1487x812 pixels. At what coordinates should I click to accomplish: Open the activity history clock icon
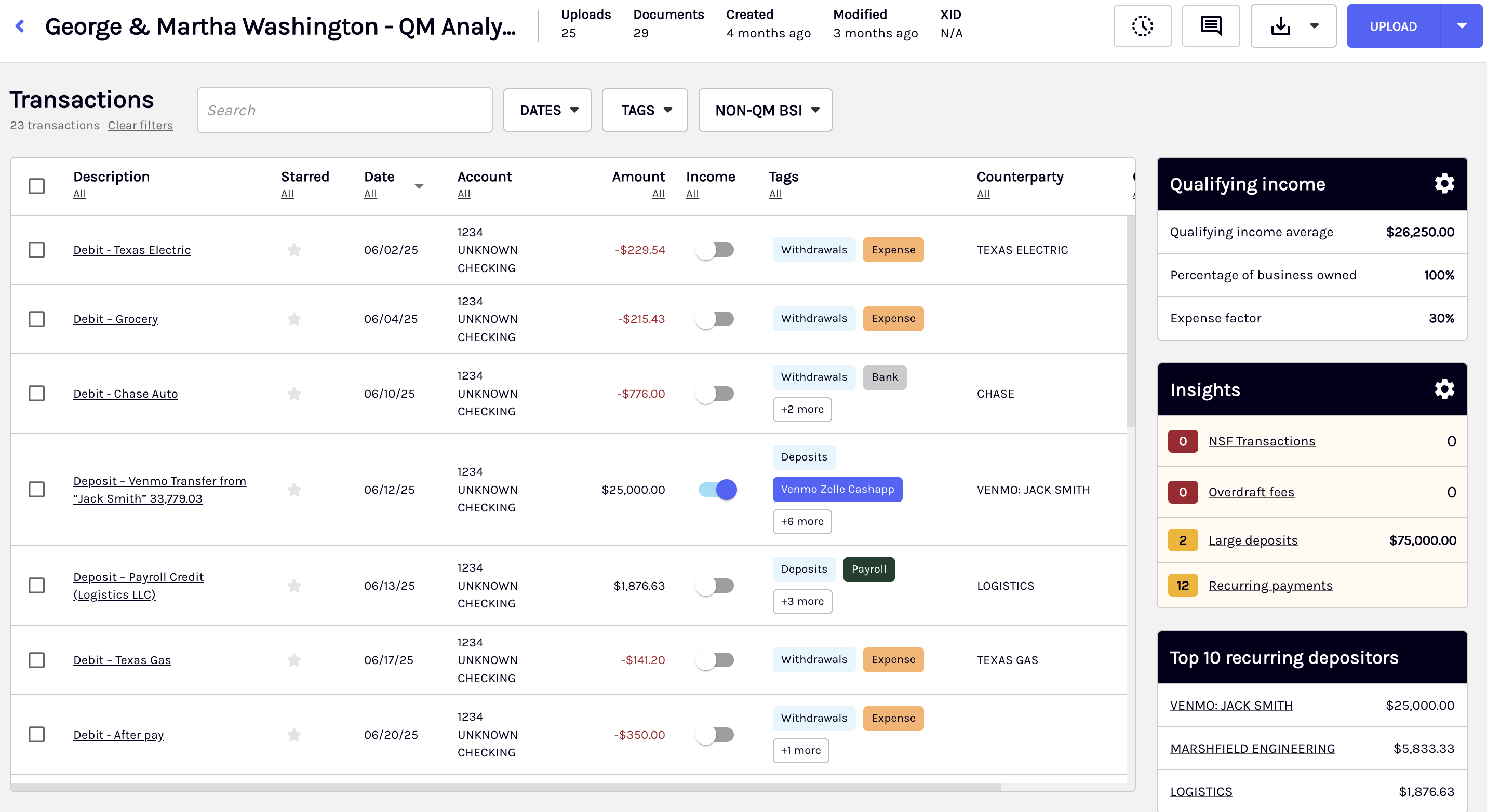1142,26
